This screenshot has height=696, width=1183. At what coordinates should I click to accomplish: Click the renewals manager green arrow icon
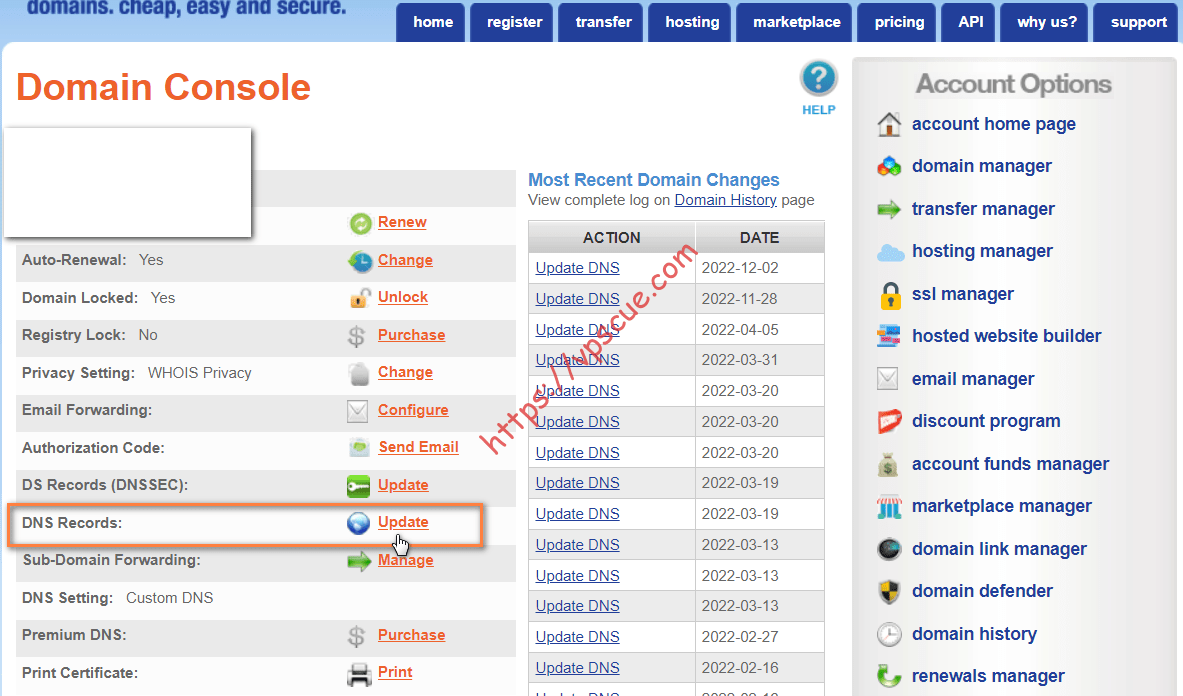click(x=890, y=676)
